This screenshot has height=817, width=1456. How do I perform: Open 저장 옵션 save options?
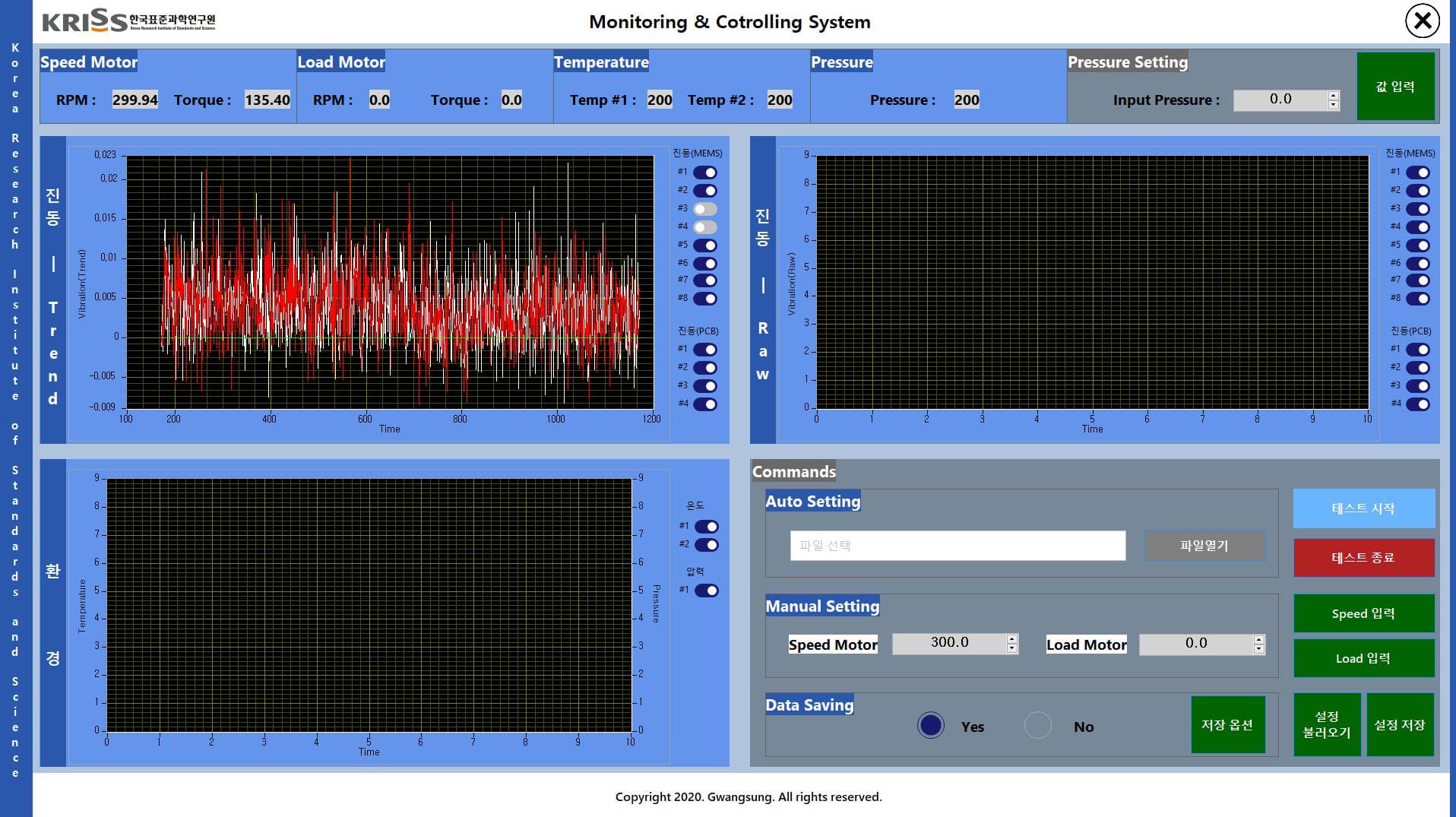tap(1227, 725)
